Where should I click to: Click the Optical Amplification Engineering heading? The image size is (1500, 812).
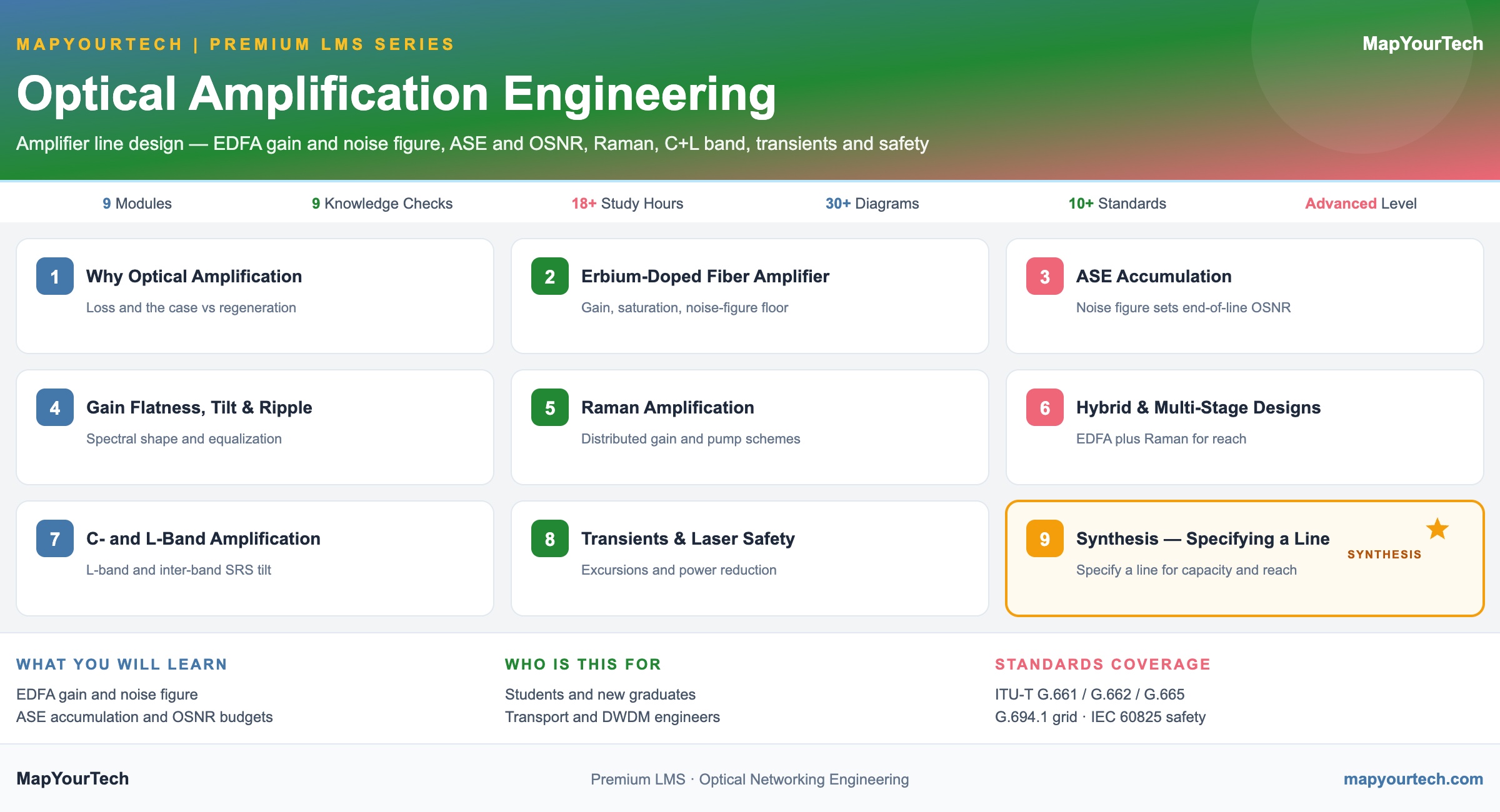pyautogui.click(x=396, y=94)
